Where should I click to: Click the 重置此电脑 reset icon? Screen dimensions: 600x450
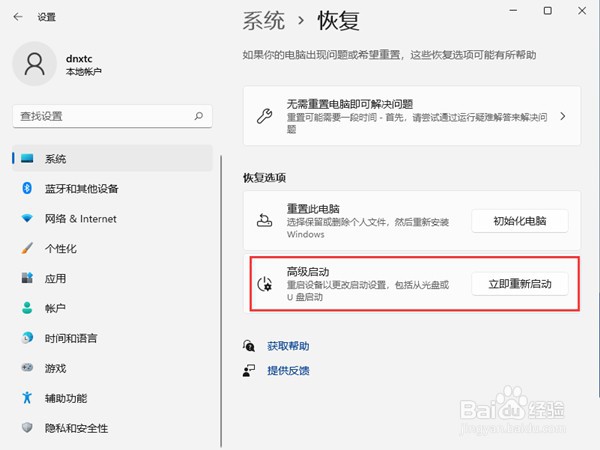(x=264, y=221)
